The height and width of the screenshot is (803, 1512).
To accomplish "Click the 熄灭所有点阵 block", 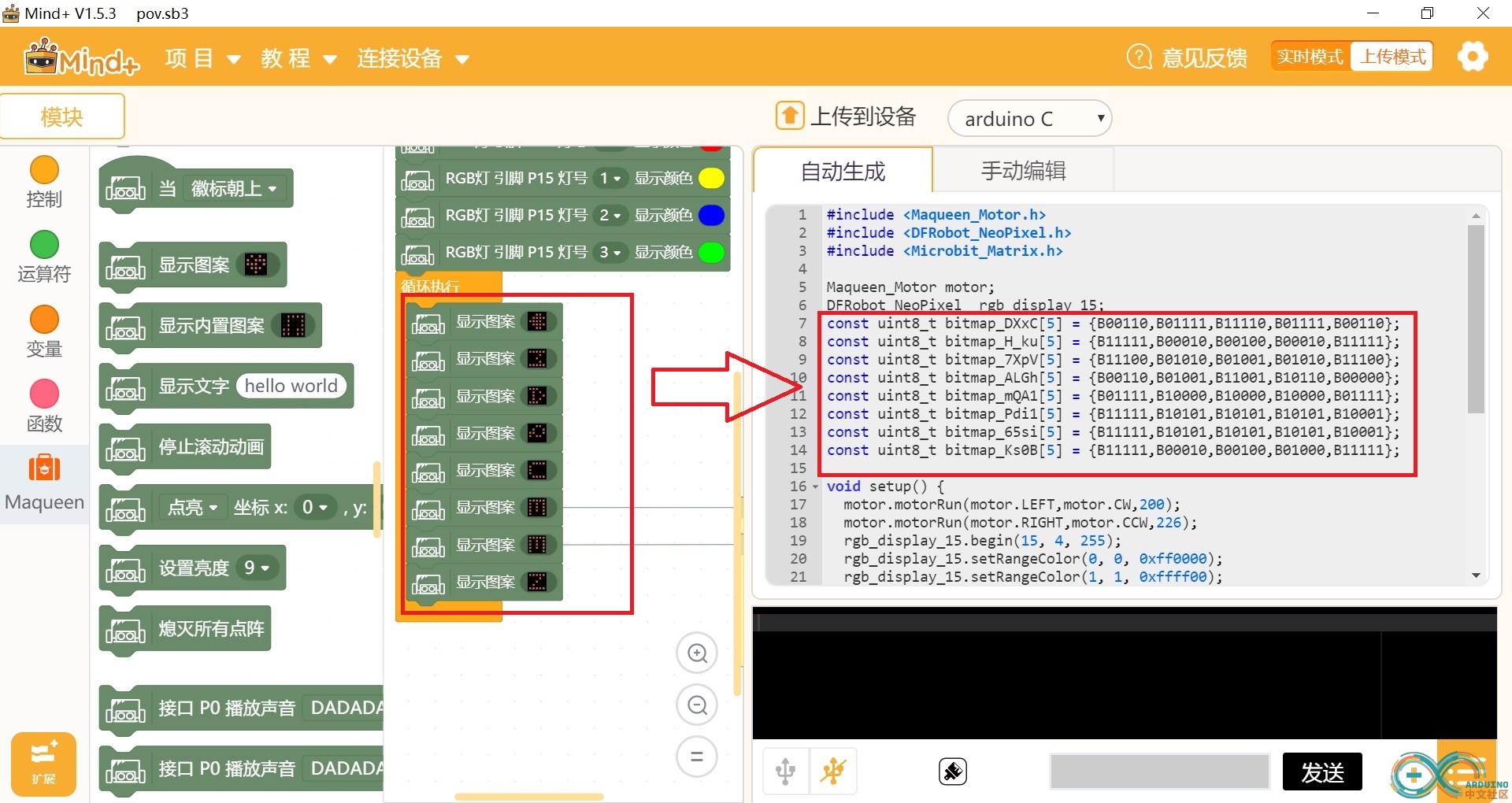I will coord(186,628).
